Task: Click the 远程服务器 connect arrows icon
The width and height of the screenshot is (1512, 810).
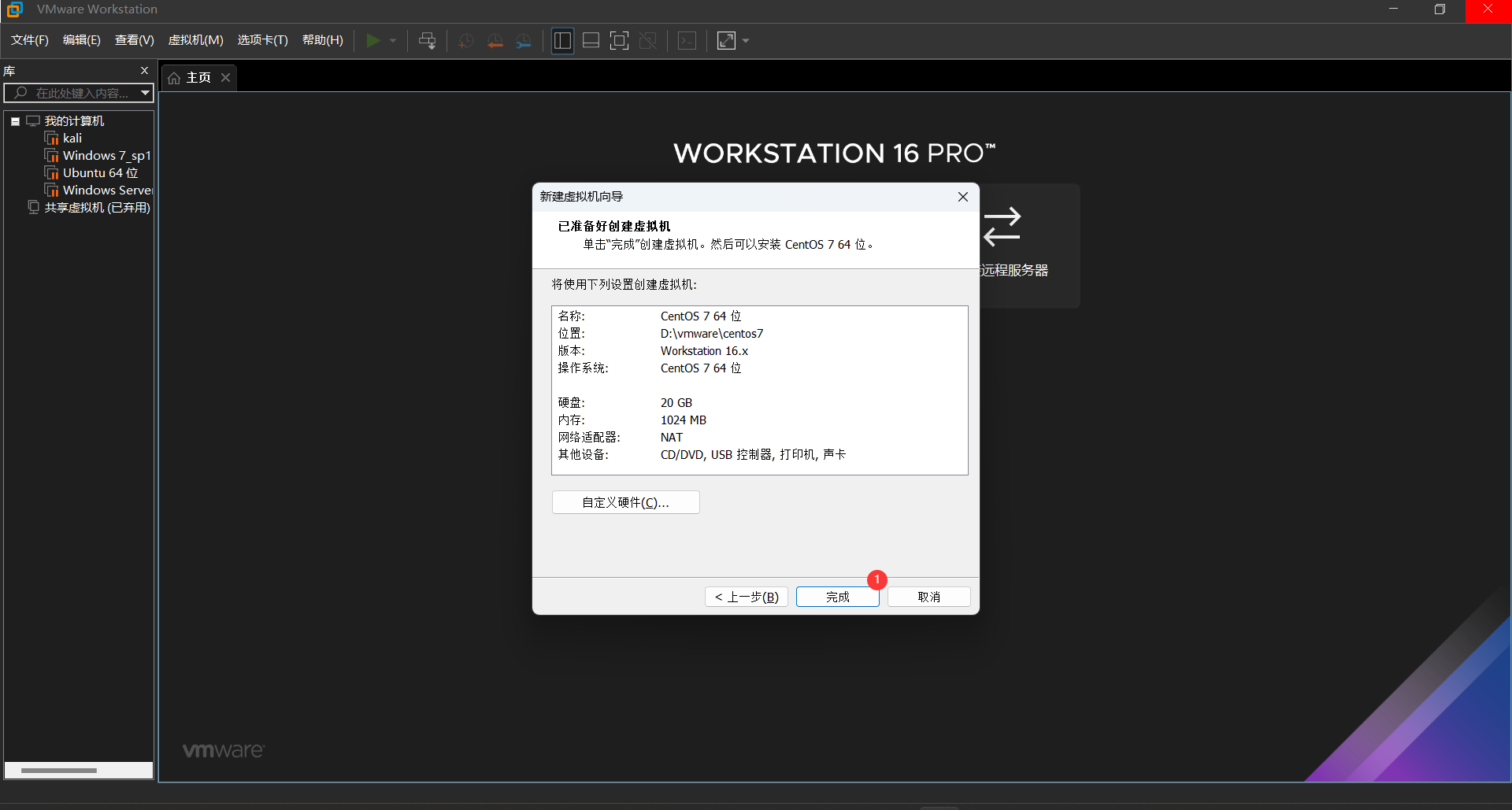Action: coord(1002,227)
